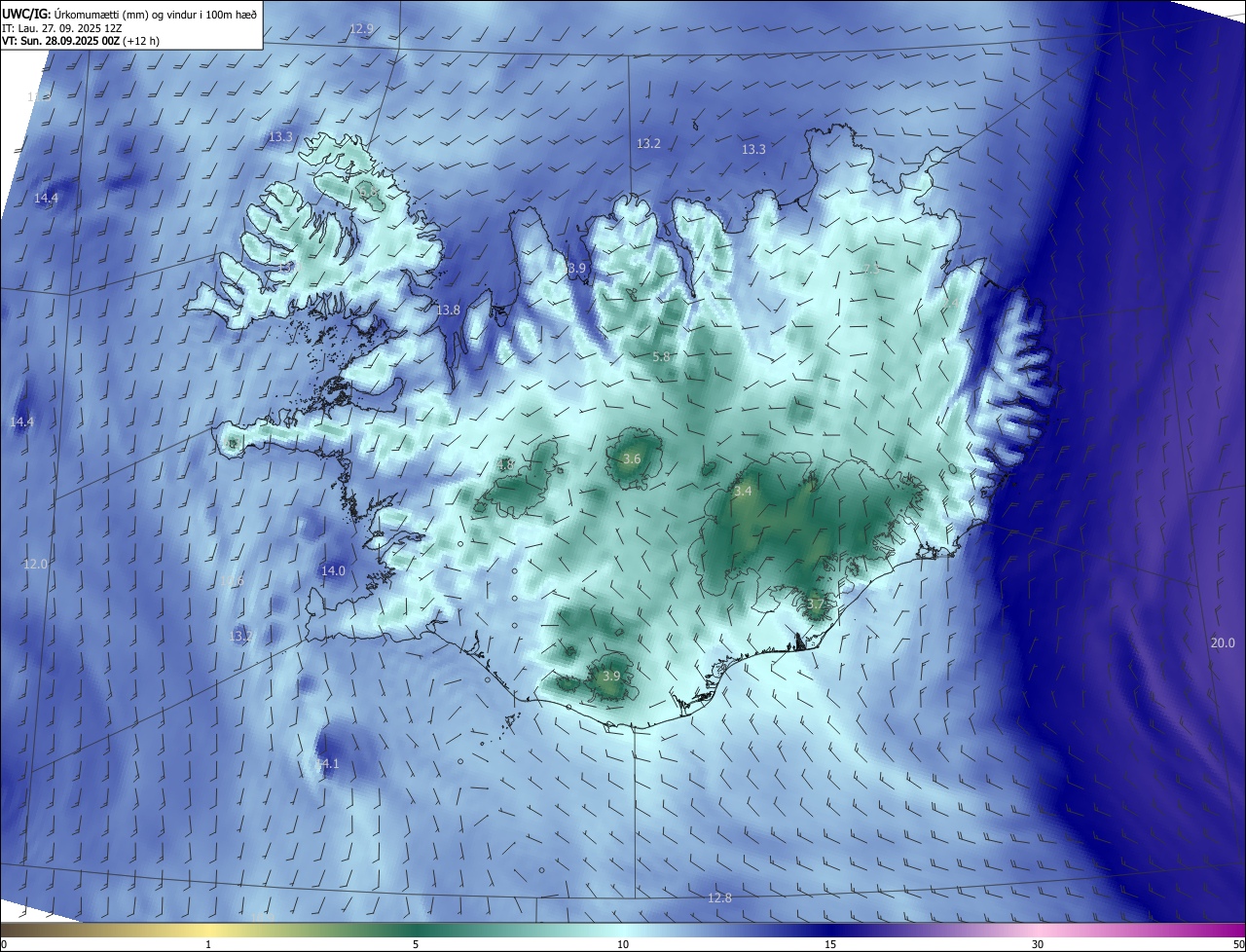This screenshot has width=1246, height=952.
Task: Click the colorbar tick label 1
Action: [x=208, y=944]
